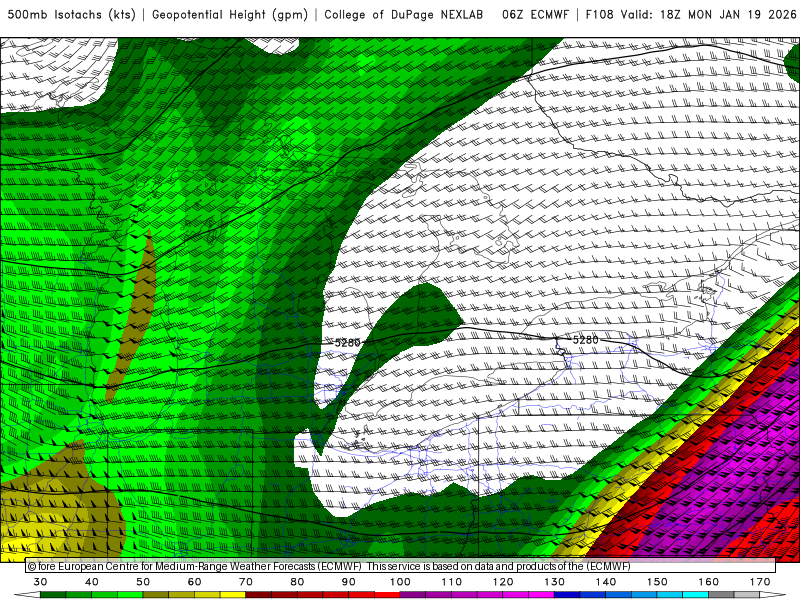Click the legend value 80
This screenshot has height=600, width=800.
click(297, 582)
